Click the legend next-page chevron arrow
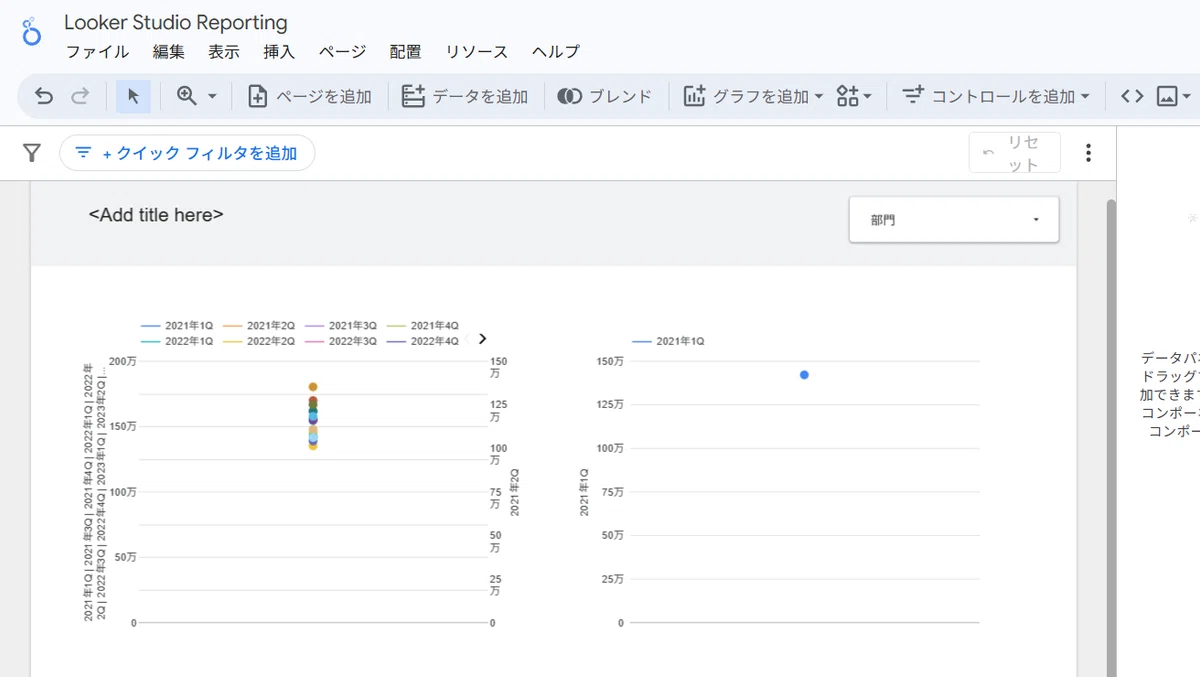Viewport: 1200px width, 677px height. (482, 339)
